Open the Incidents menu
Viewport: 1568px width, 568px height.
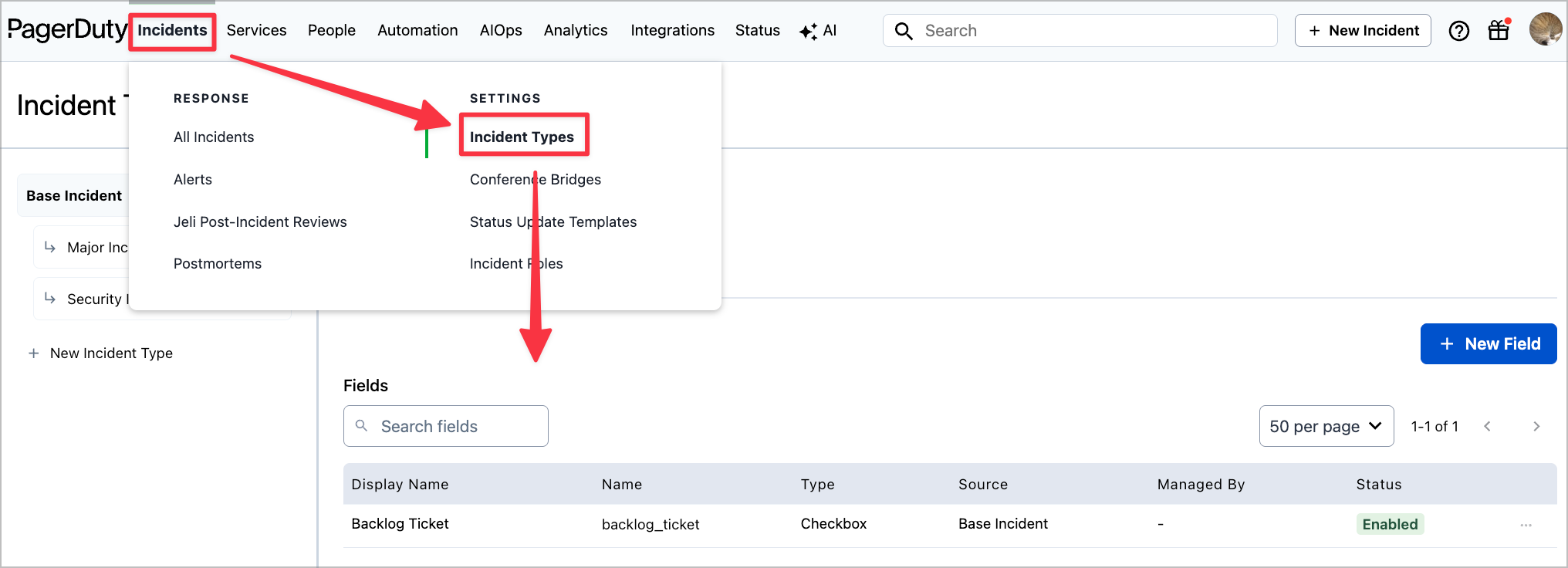coord(172,30)
